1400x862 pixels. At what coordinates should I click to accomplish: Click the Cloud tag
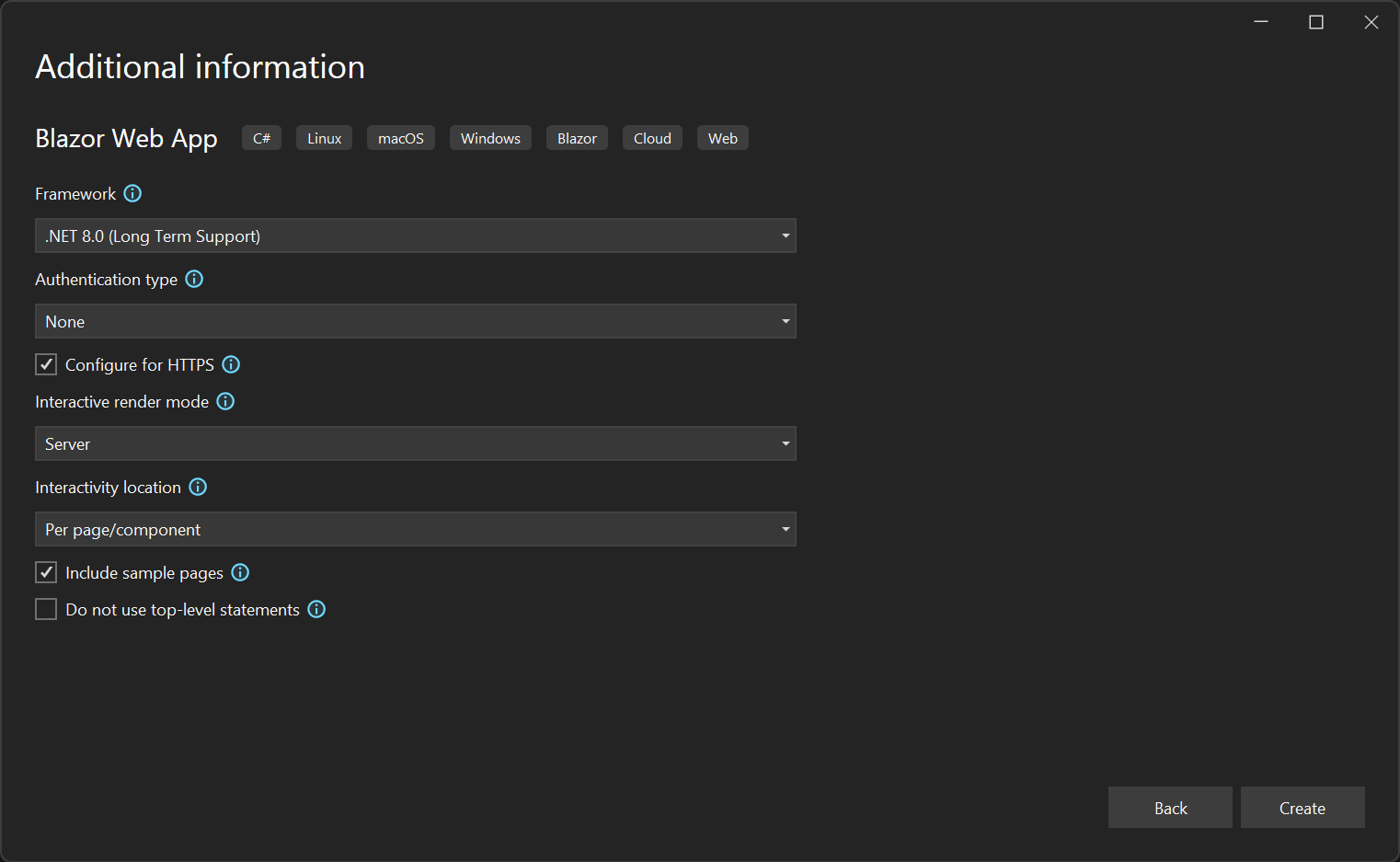pyautogui.click(x=652, y=138)
